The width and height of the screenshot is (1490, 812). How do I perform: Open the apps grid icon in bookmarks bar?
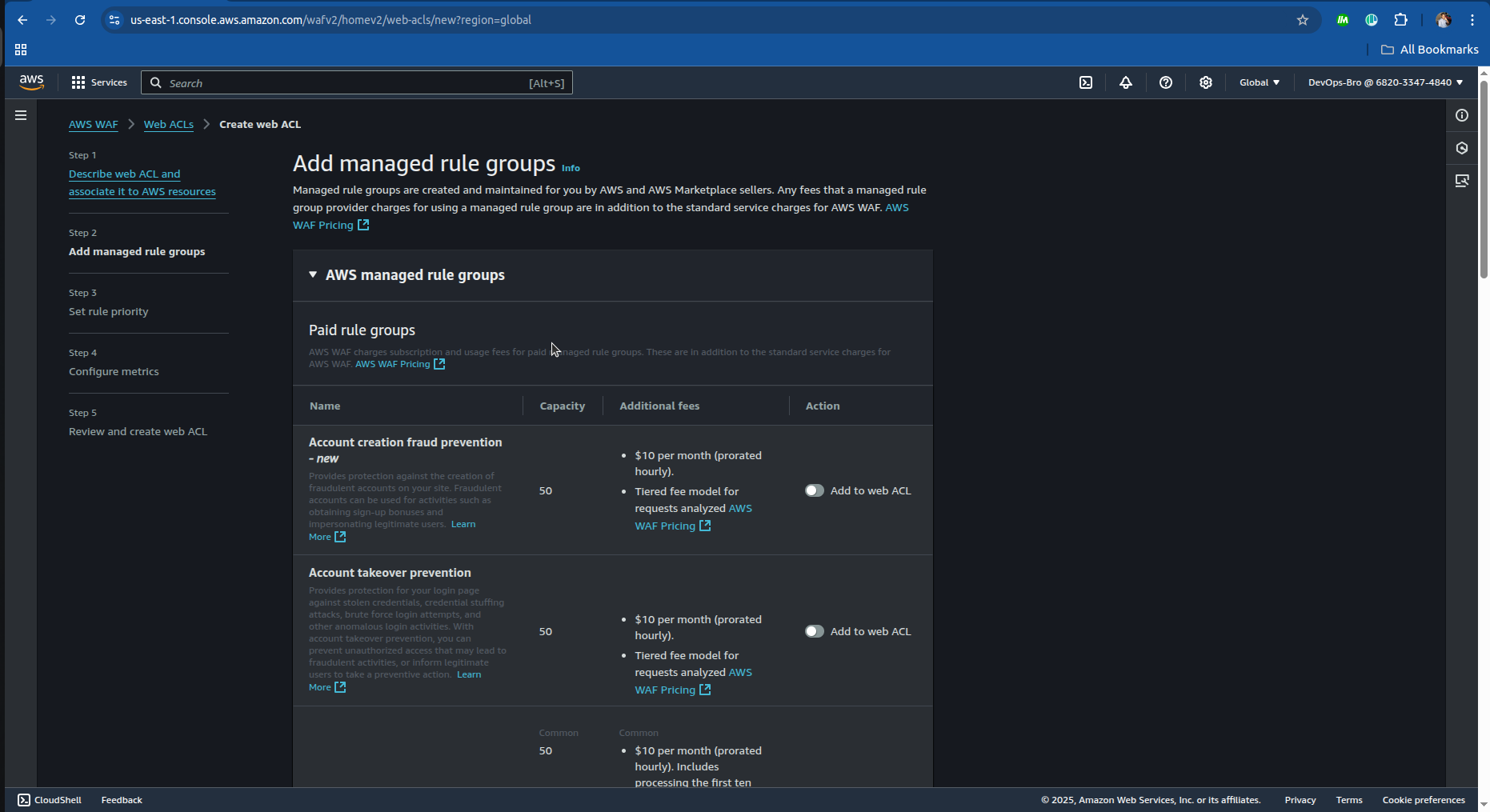pyautogui.click(x=21, y=50)
